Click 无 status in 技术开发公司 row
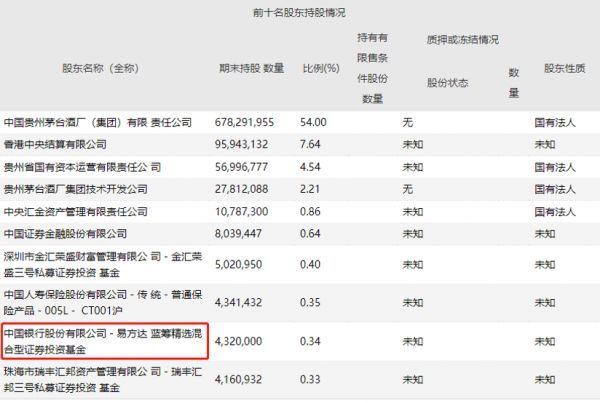This screenshot has height=403, width=600. pyautogui.click(x=408, y=189)
